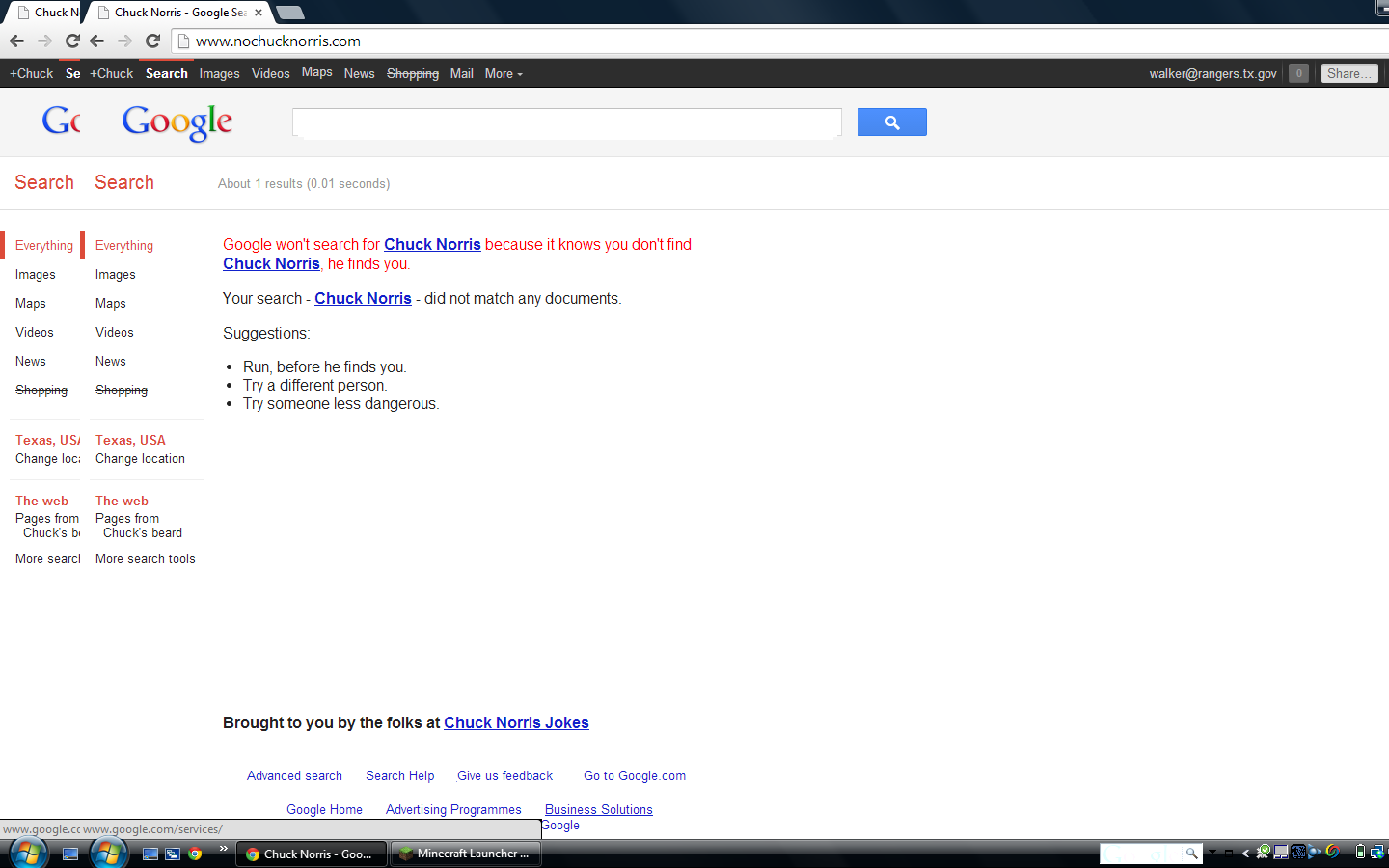
Task: Open a new browser tab
Action: pos(290,13)
